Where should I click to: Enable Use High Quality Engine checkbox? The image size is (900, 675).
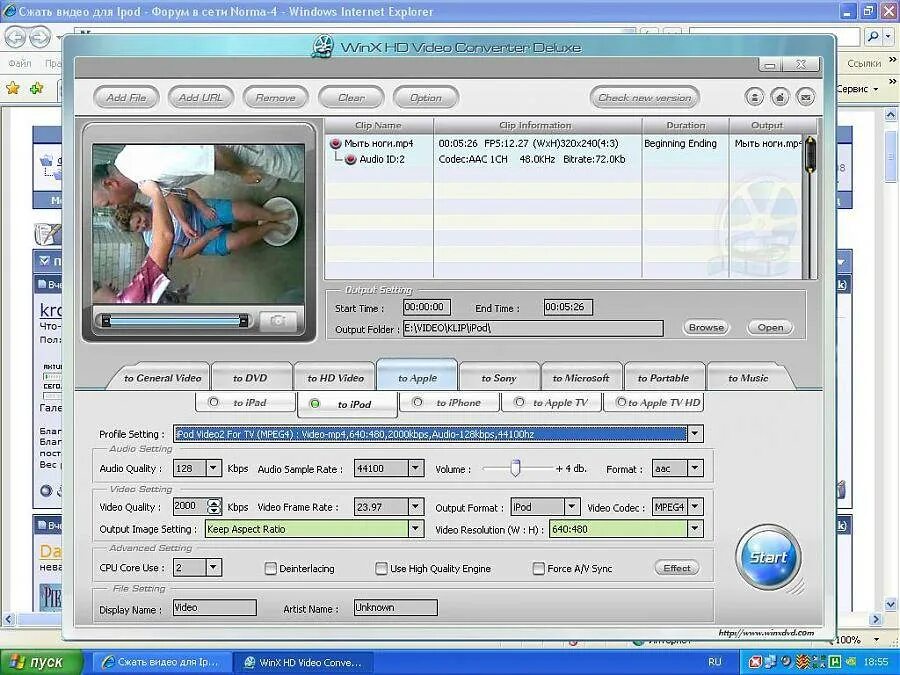[381, 568]
